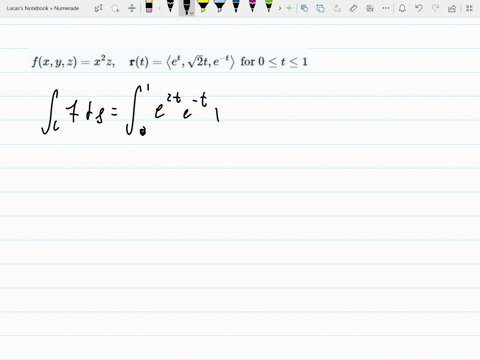The image size is (480, 360).
Task: Open Lucas's Notebook navigation title
Action: click(43, 8)
